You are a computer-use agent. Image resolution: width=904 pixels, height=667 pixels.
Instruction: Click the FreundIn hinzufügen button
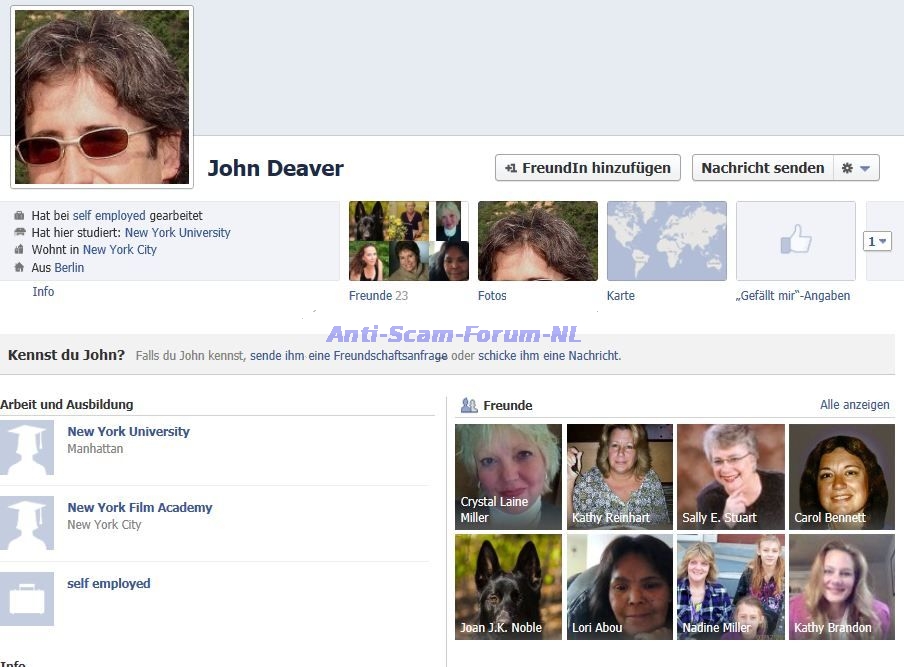coord(588,168)
